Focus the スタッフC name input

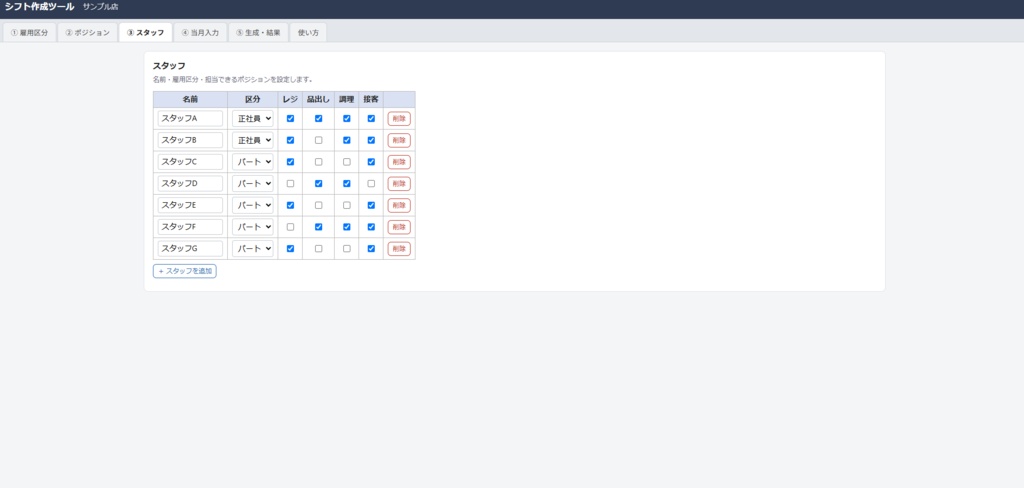[190, 161]
